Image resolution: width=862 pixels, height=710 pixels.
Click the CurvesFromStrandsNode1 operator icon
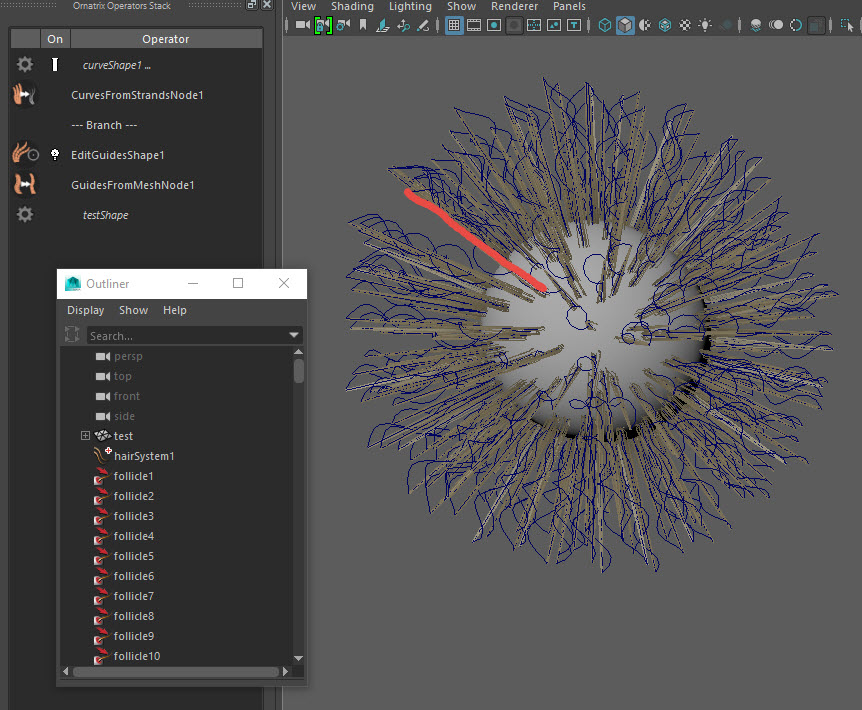click(x=24, y=95)
